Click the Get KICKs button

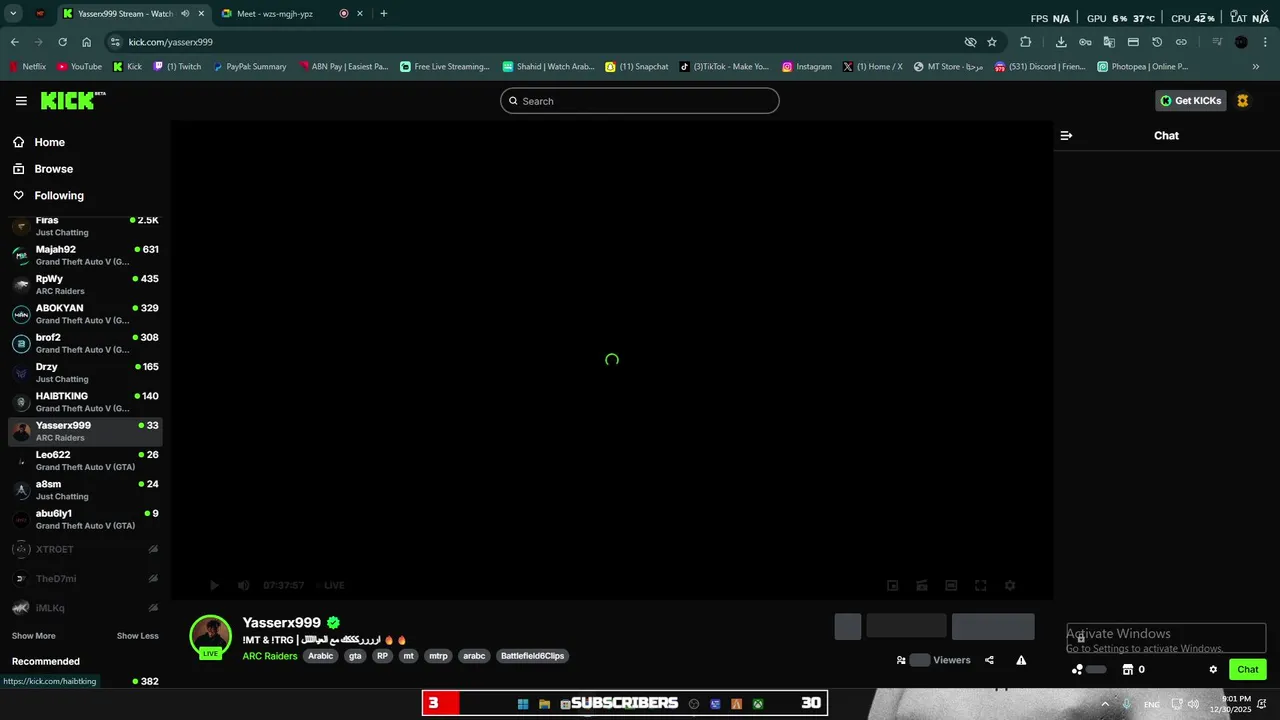click(x=1190, y=101)
